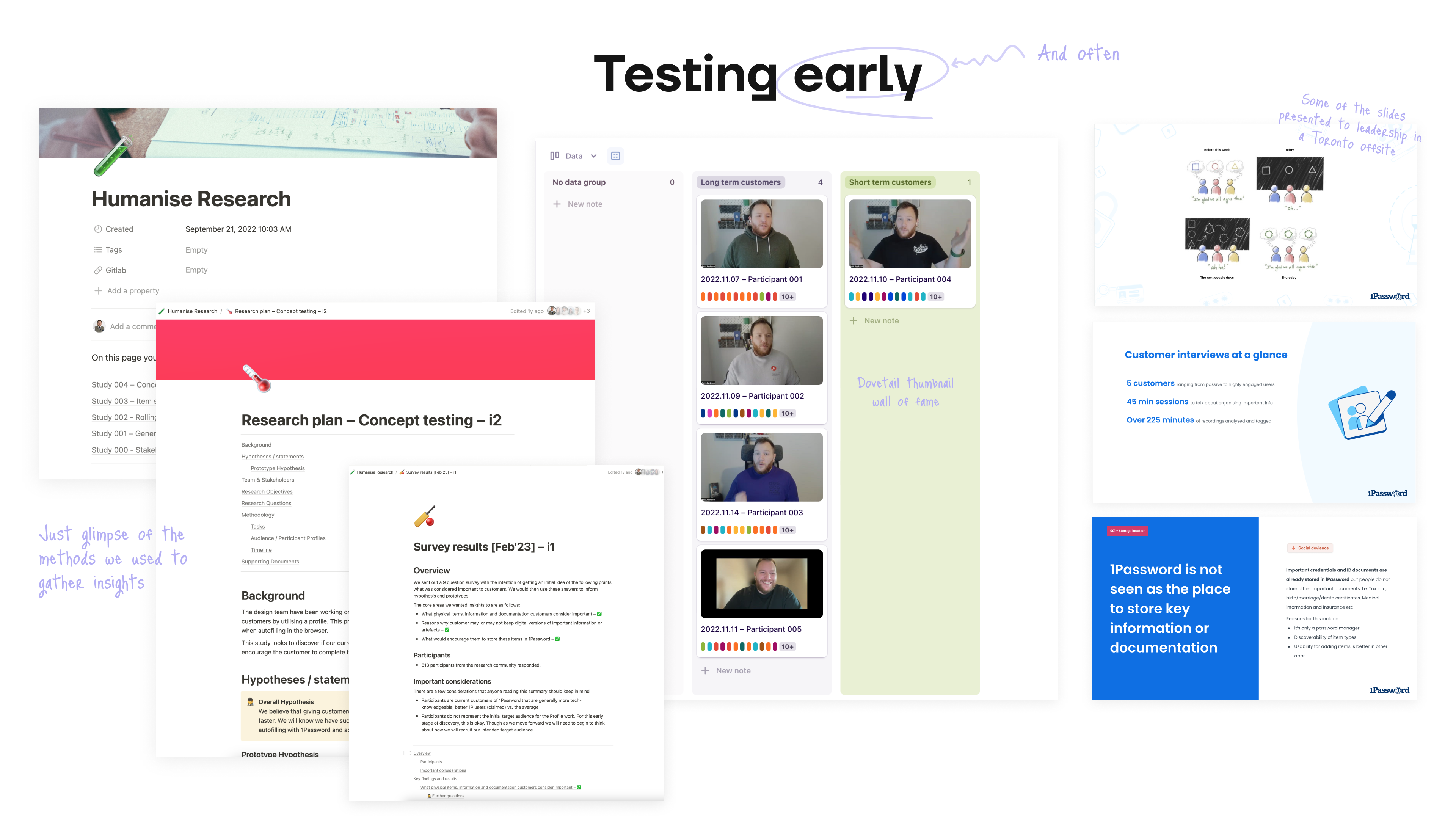Viewport: 1456px width, 819px height.
Task: Click the first orange tag on Participant 001
Action: (x=703, y=297)
